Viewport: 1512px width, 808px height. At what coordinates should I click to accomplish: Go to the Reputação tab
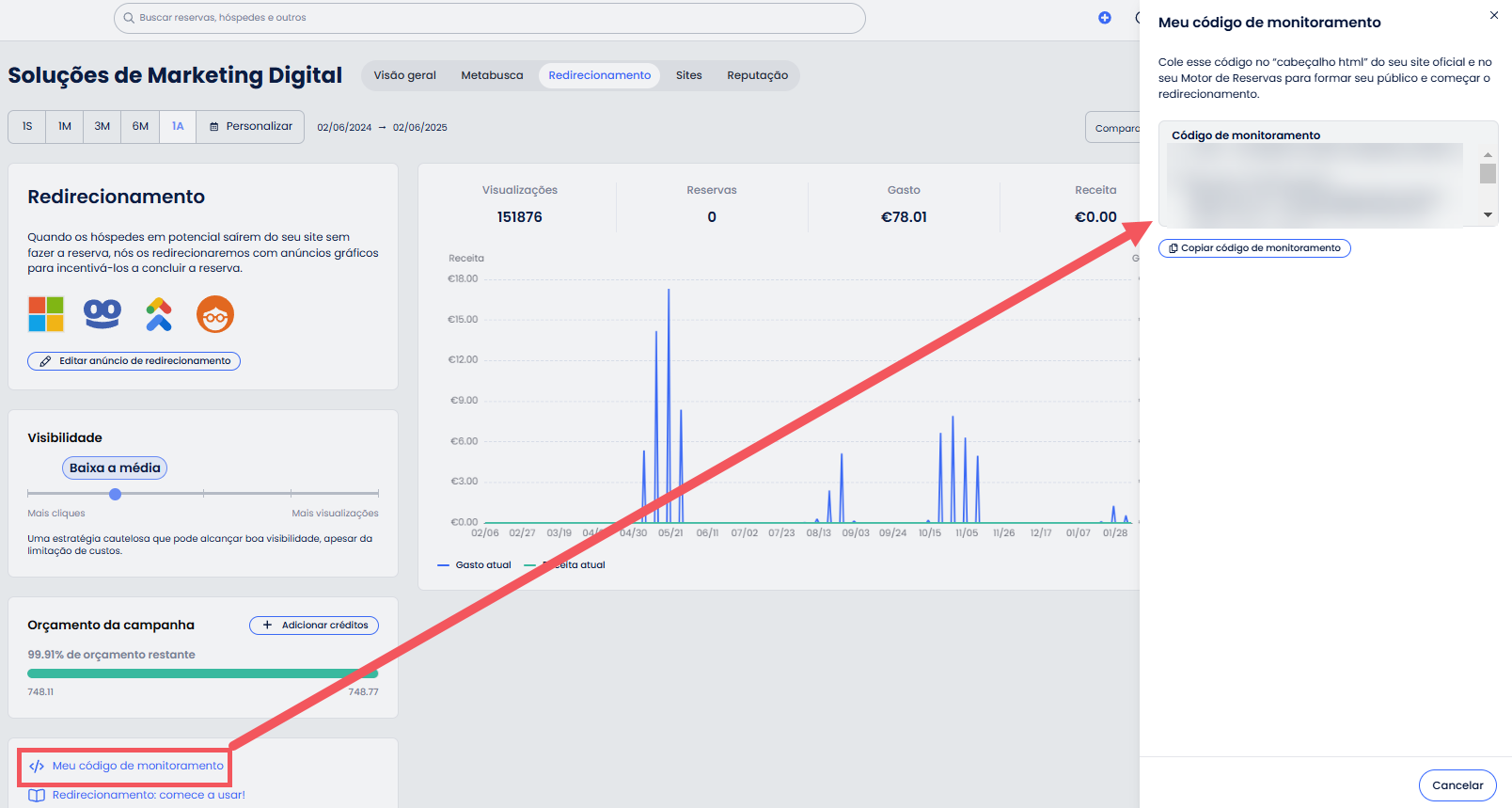(x=758, y=75)
